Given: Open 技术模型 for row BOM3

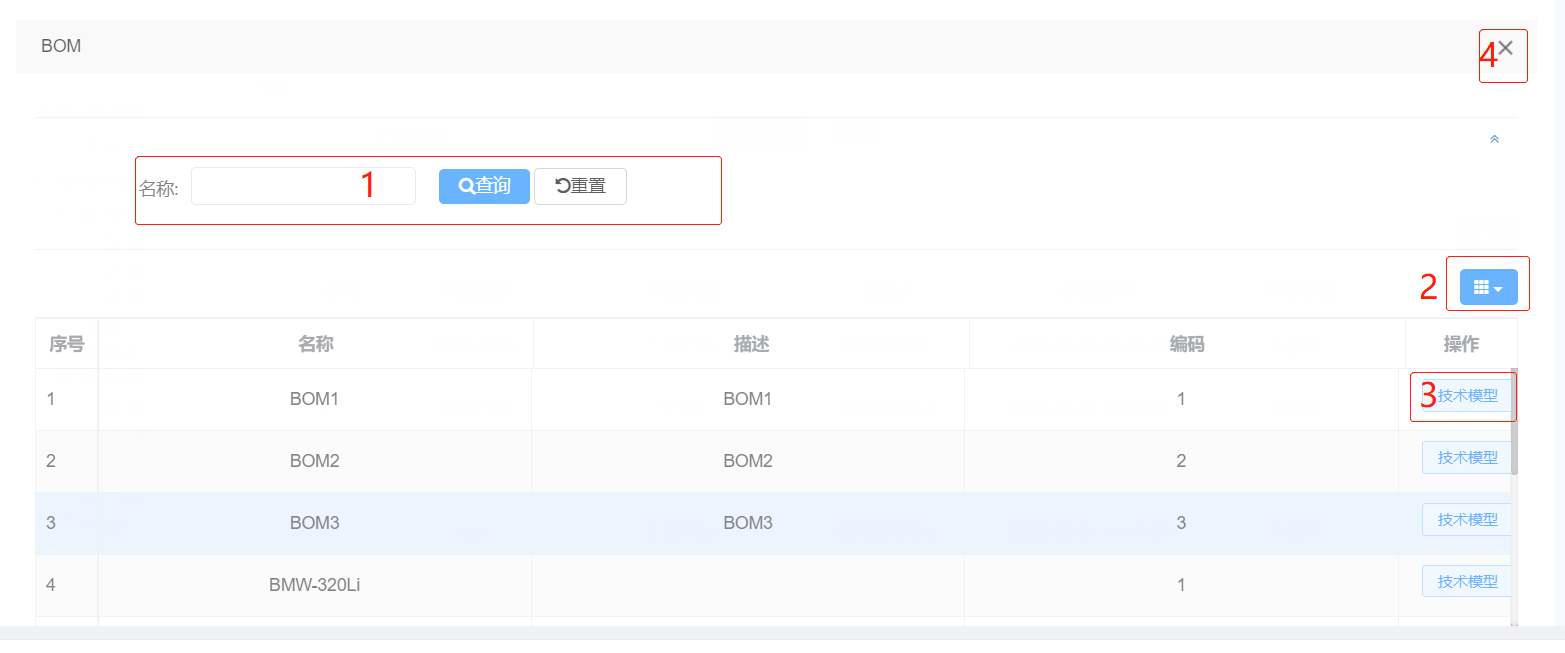Looking at the screenshot, I should pyautogui.click(x=1467, y=520).
